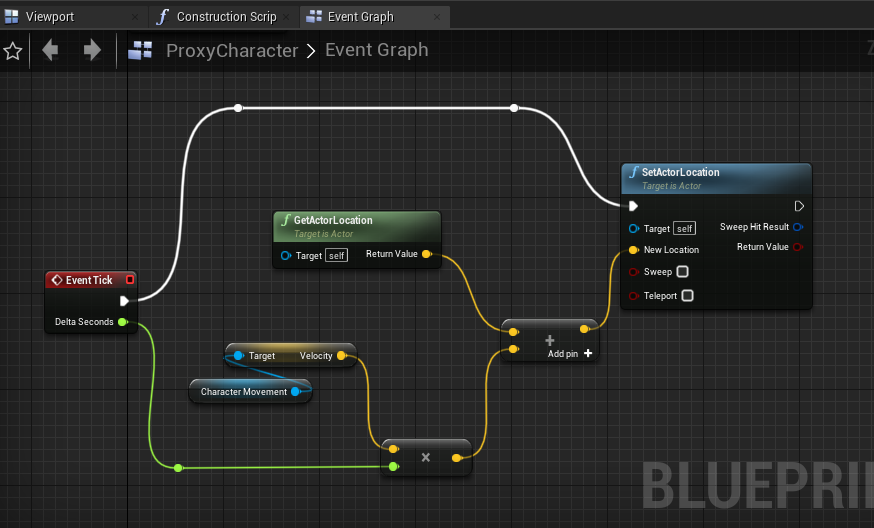Viewport: 874px width, 528px height.
Task: Click the Event Tick red delegate pin
Action: (x=130, y=279)
